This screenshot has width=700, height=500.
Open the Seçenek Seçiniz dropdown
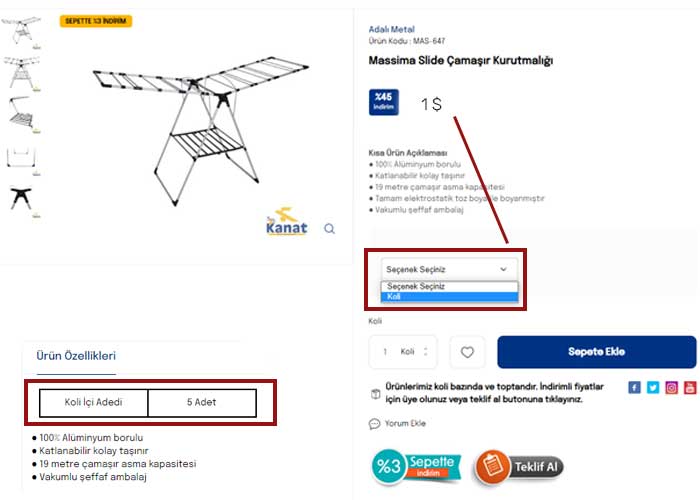450,269
